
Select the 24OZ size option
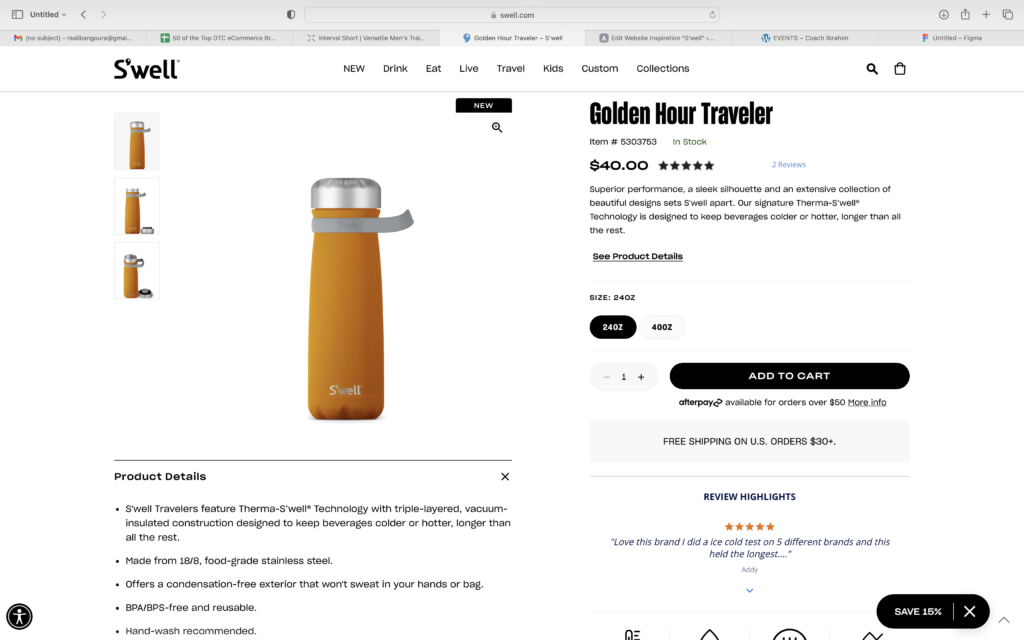tap(613, 327)
